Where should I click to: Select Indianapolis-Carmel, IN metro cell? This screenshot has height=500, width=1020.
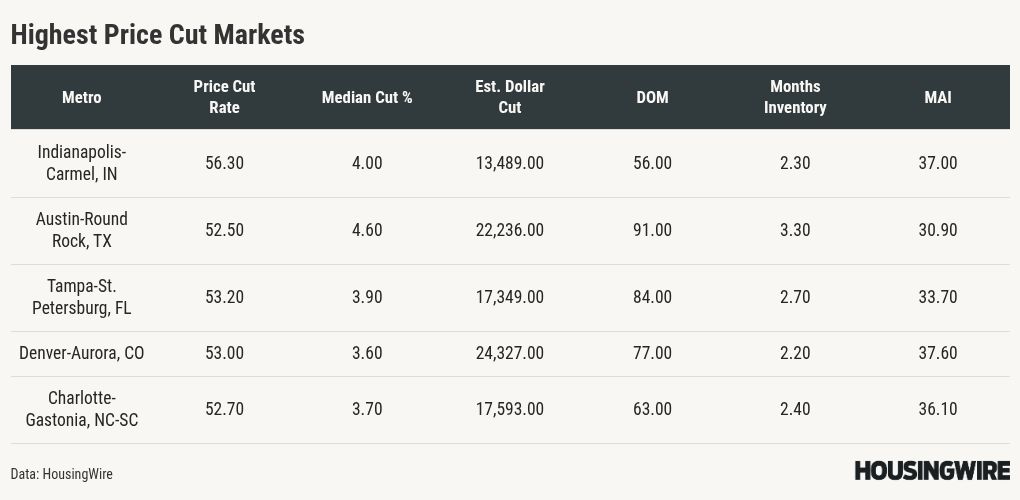point(82,163)
